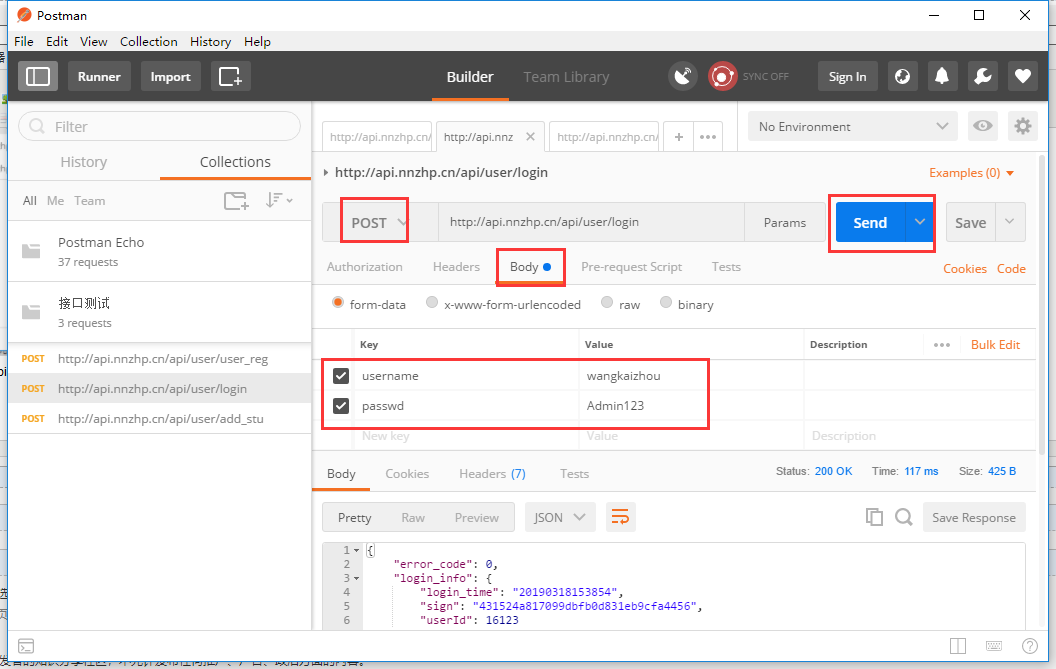This screenshot has height=669, width=1056.
Task: Click the Save Response button
Action: 974,517
